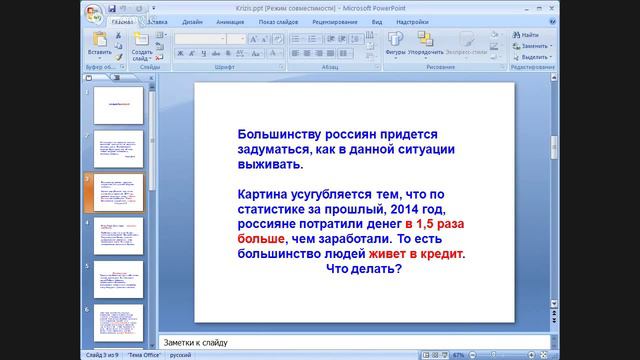
Task: Open the Анимация ribbon tab
Action: pos(230,22)
